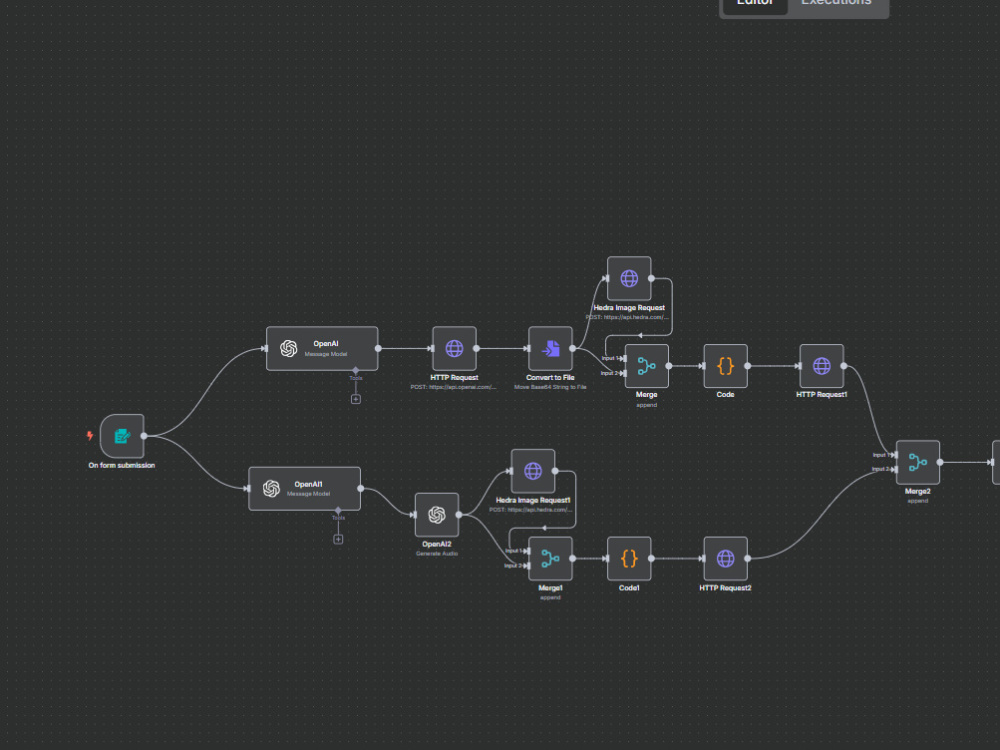
Task: Switch to the Editor tab
Action: (755, 3)
